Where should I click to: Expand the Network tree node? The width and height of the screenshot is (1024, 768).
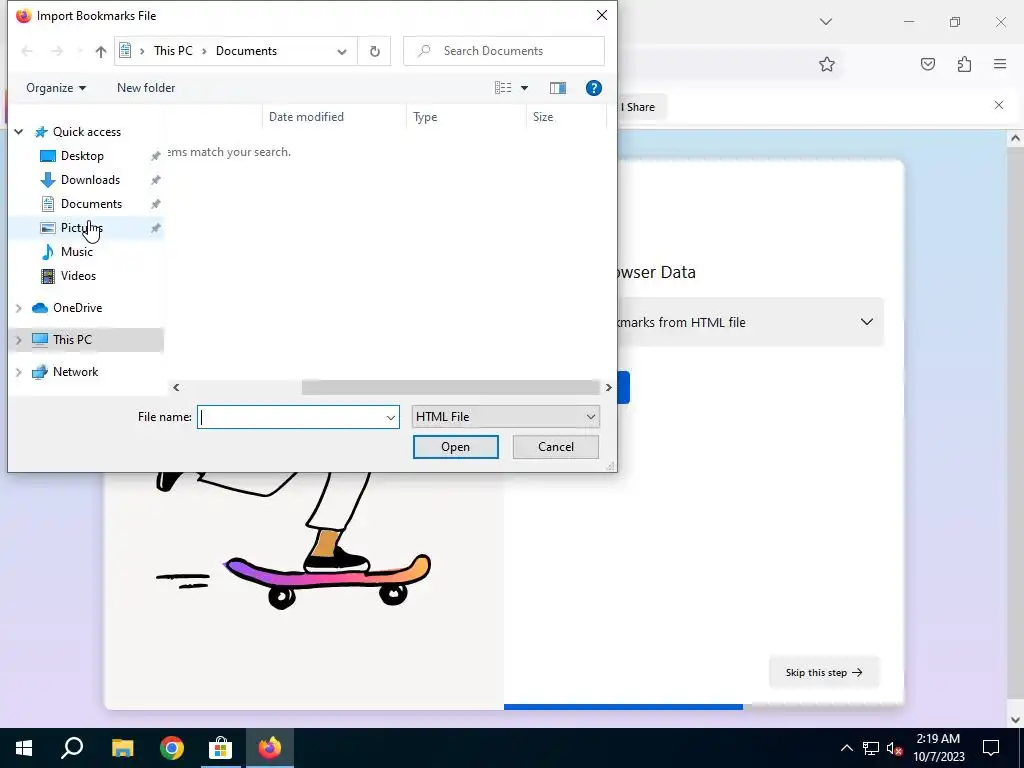point(19,372)
